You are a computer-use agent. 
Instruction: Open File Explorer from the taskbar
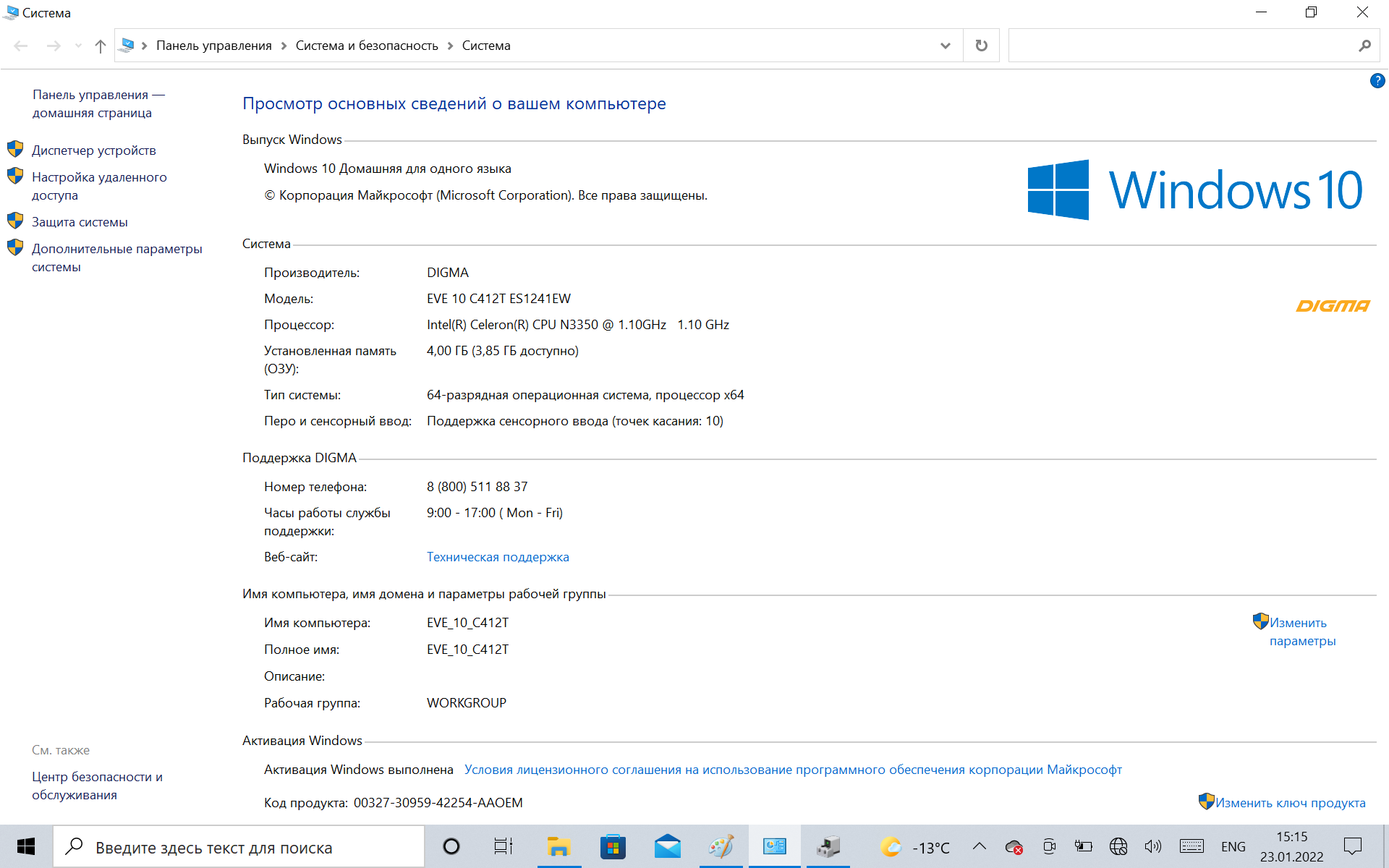pos(558,846)
